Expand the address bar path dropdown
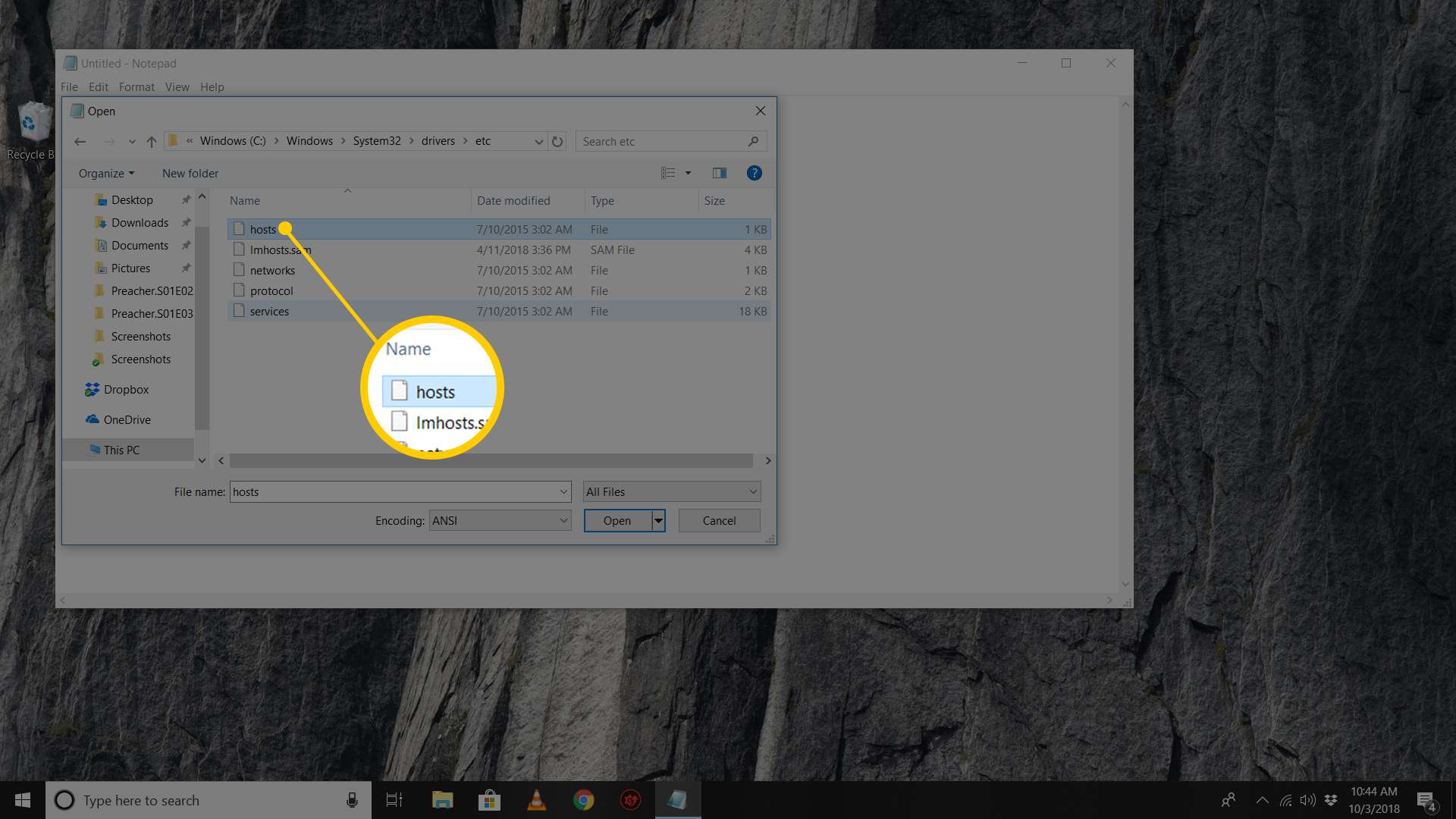 tap(537, 141)
